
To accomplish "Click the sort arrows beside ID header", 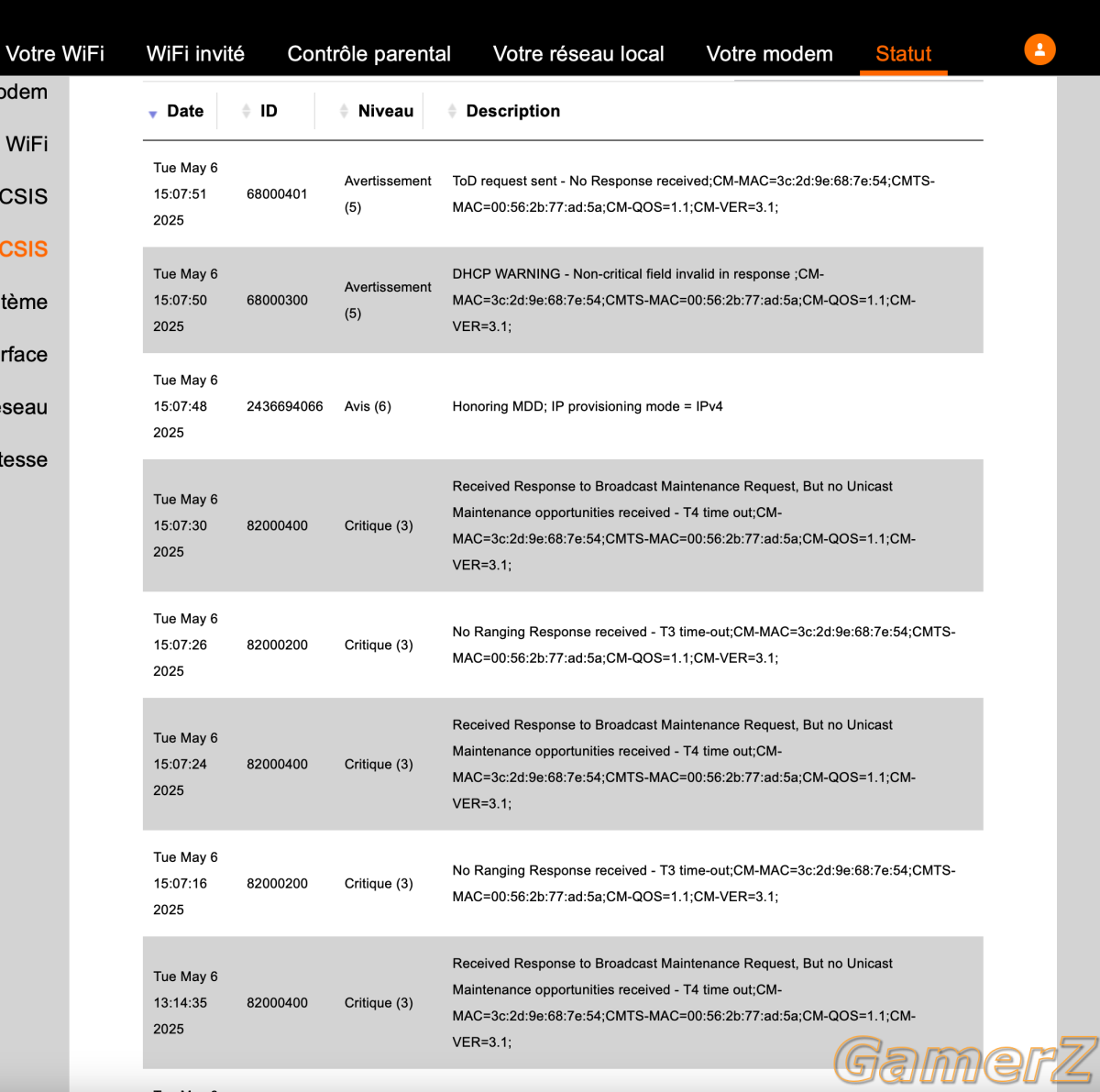I will click(246, 111).
